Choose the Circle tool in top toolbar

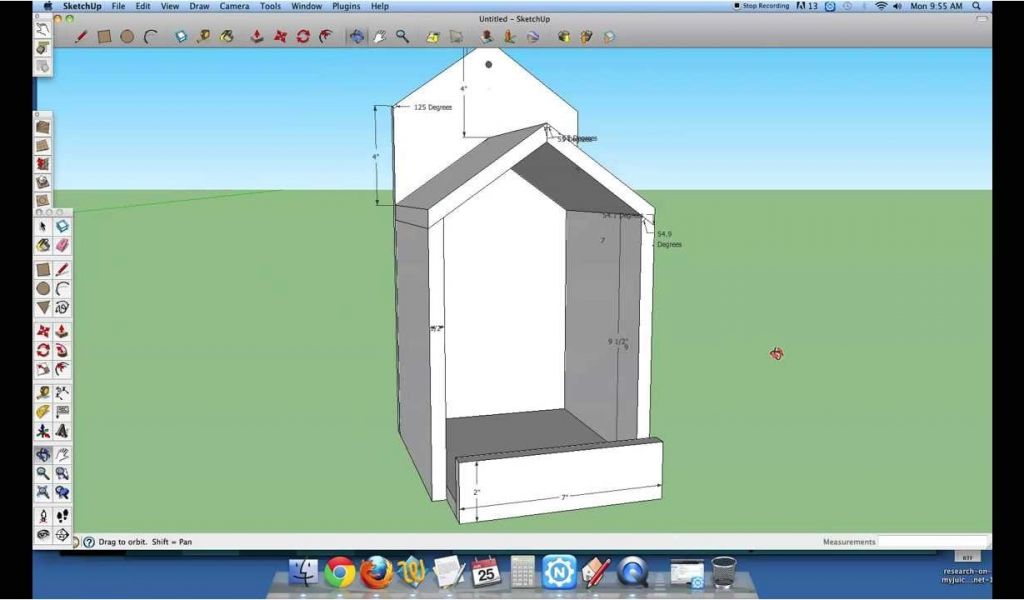127,37
